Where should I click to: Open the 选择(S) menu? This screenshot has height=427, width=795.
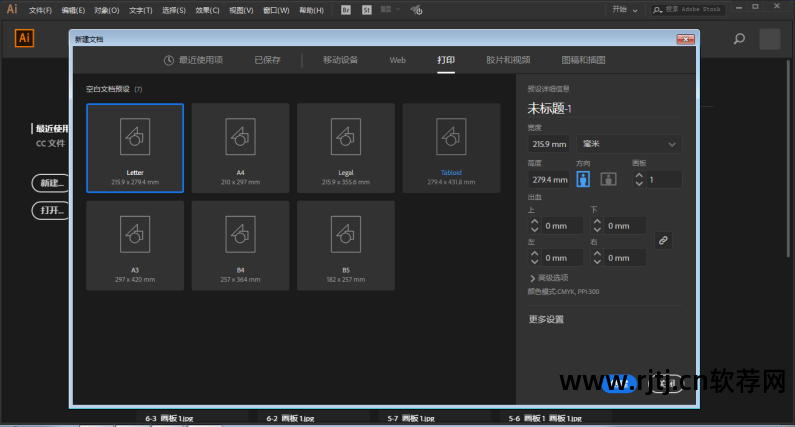[174, 10]
